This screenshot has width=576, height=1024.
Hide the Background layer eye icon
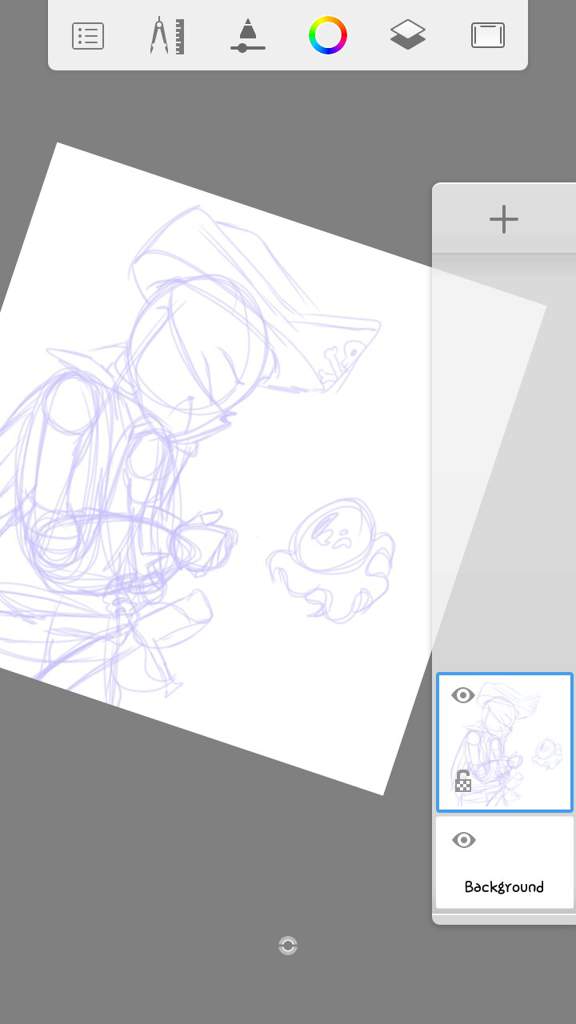click(464, 840)
